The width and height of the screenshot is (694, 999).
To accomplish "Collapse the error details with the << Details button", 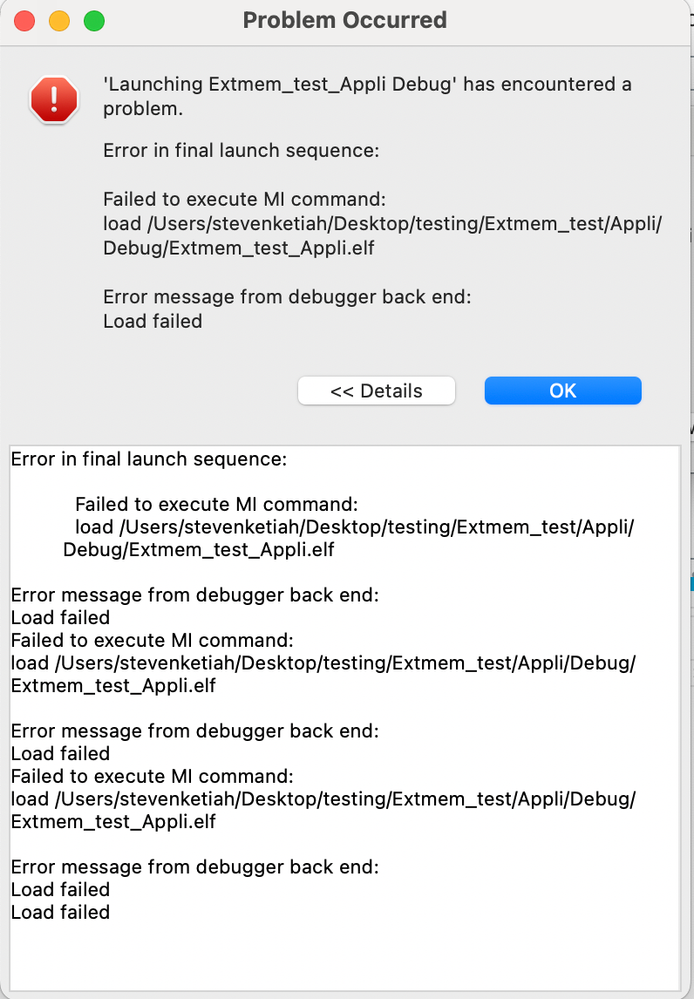I will pos(376,390).
